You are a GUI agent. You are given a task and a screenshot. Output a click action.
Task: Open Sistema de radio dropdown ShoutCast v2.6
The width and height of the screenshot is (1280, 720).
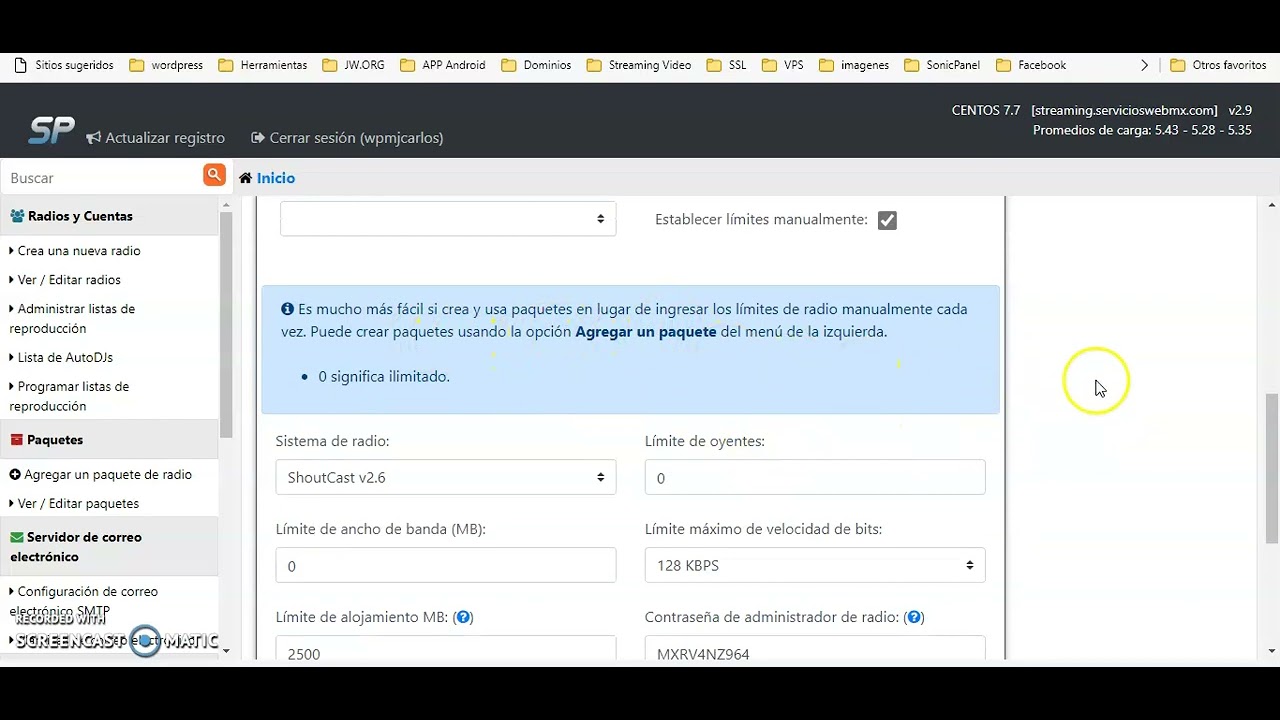[x=446, y=477]
